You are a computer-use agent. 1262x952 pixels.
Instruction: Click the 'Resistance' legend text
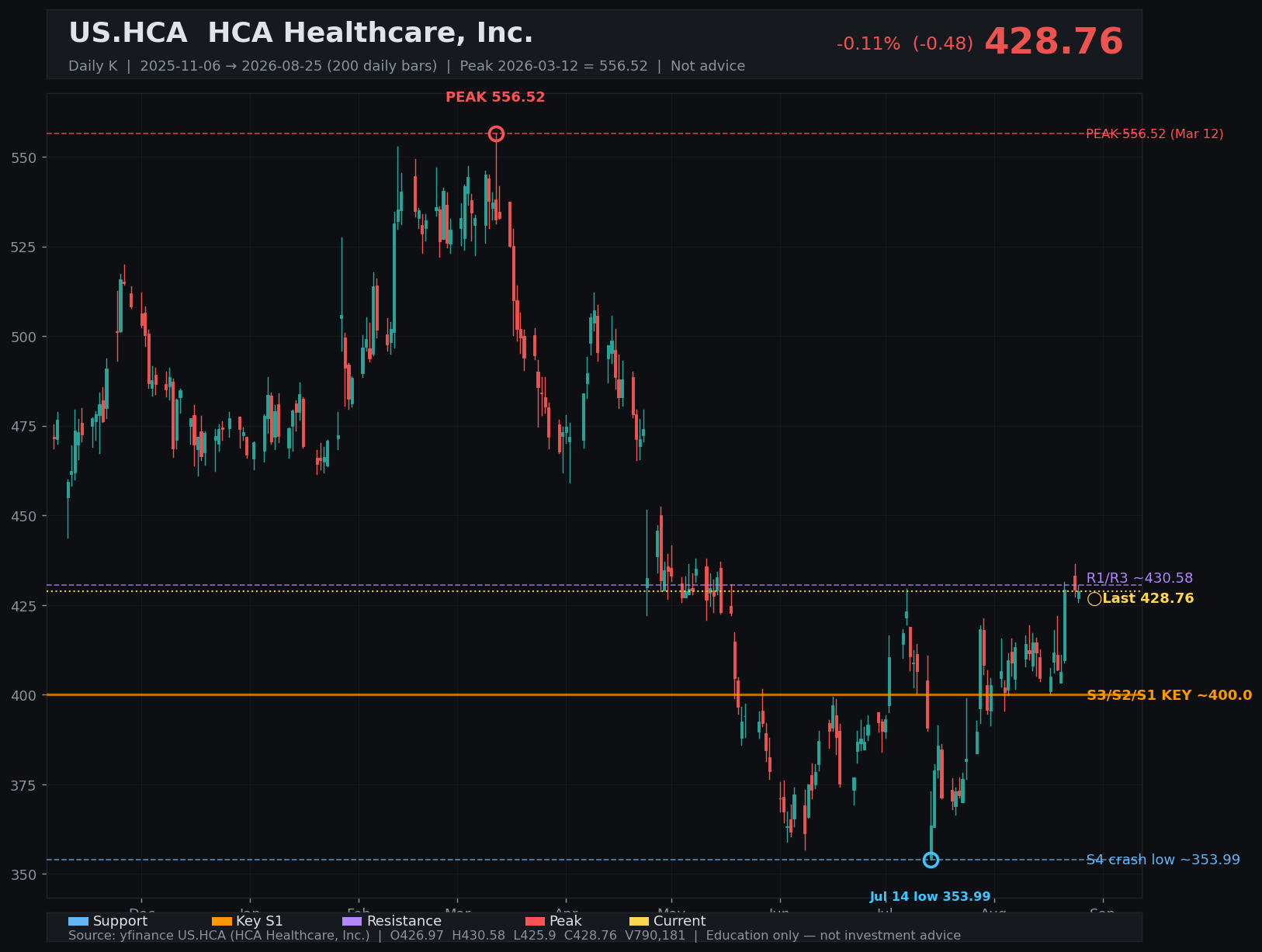tap(404, 922)
